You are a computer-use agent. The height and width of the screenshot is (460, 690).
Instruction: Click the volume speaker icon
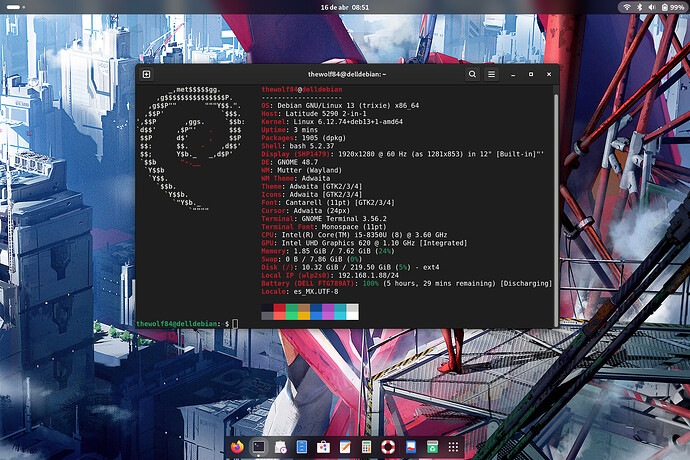[652, 7]
